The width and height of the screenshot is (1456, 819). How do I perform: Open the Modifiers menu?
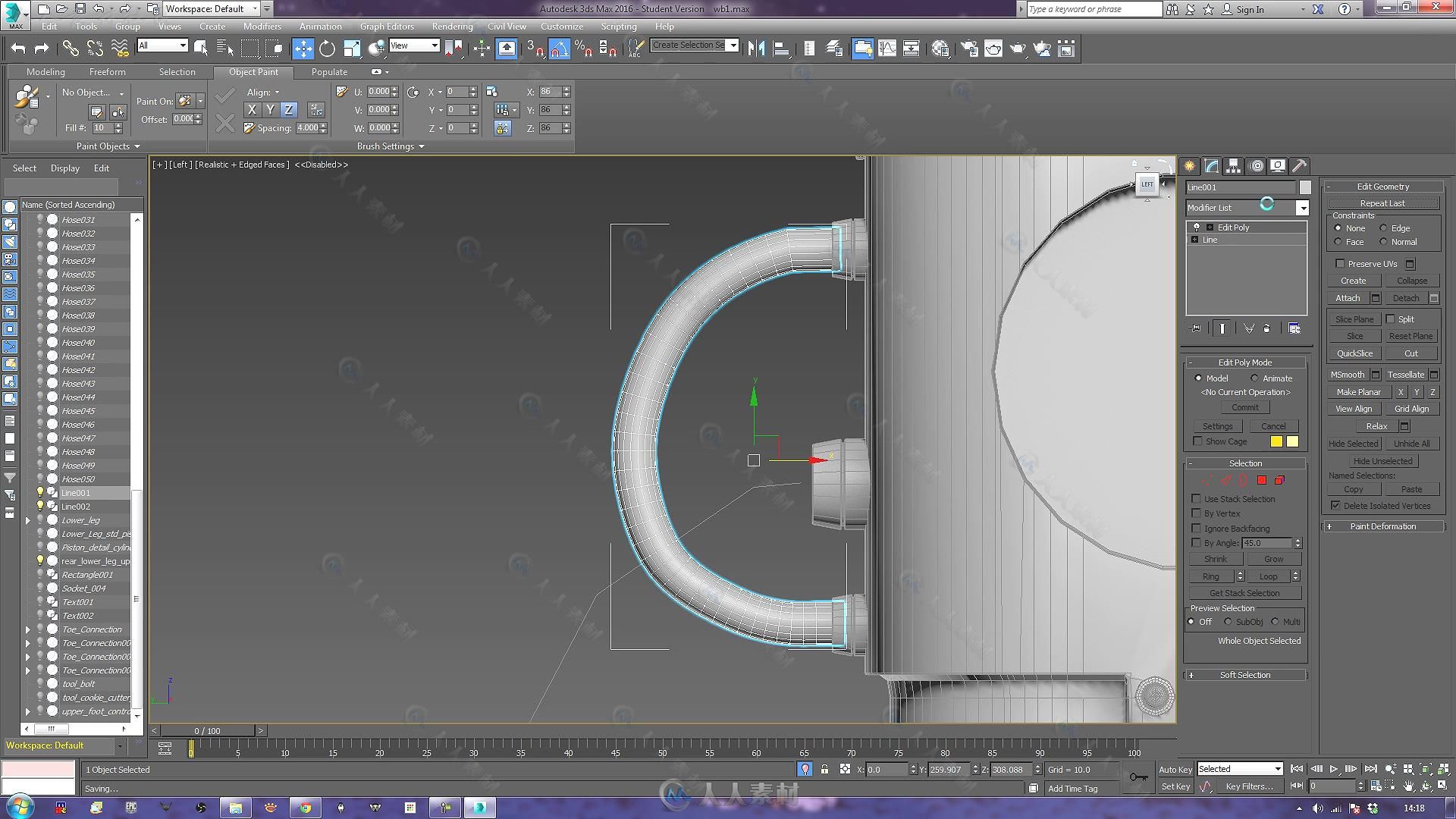[262, 26]
